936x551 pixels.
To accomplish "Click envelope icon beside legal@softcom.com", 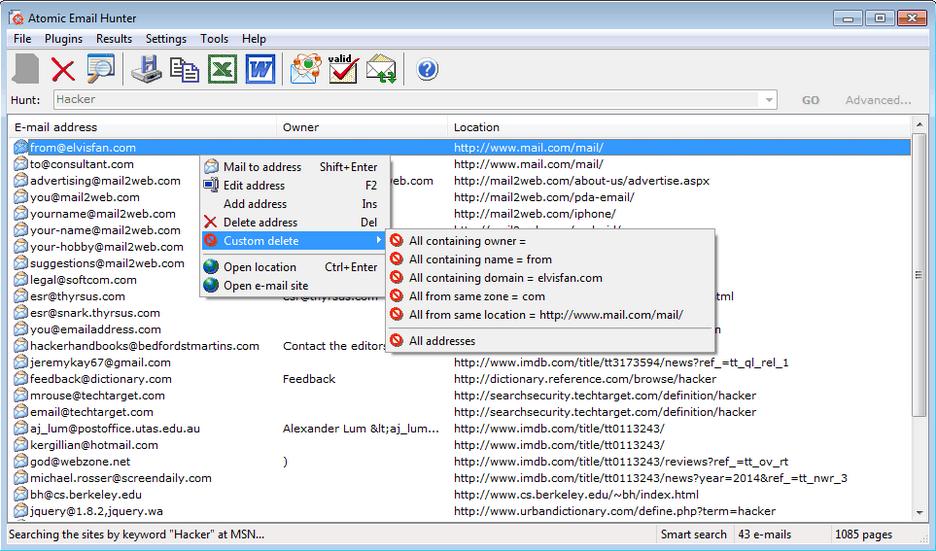I will [21, 280].
